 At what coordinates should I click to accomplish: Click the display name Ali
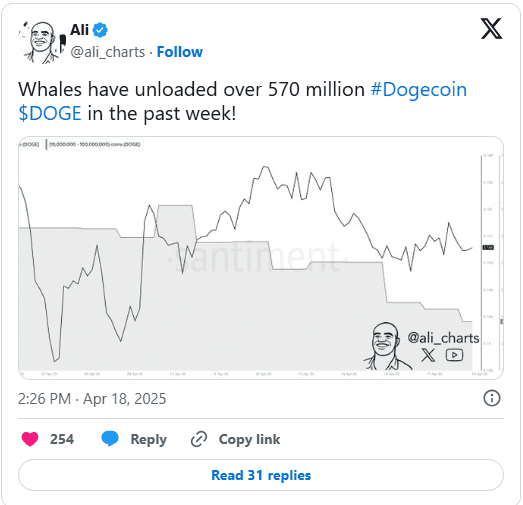[x=79, y=30]
